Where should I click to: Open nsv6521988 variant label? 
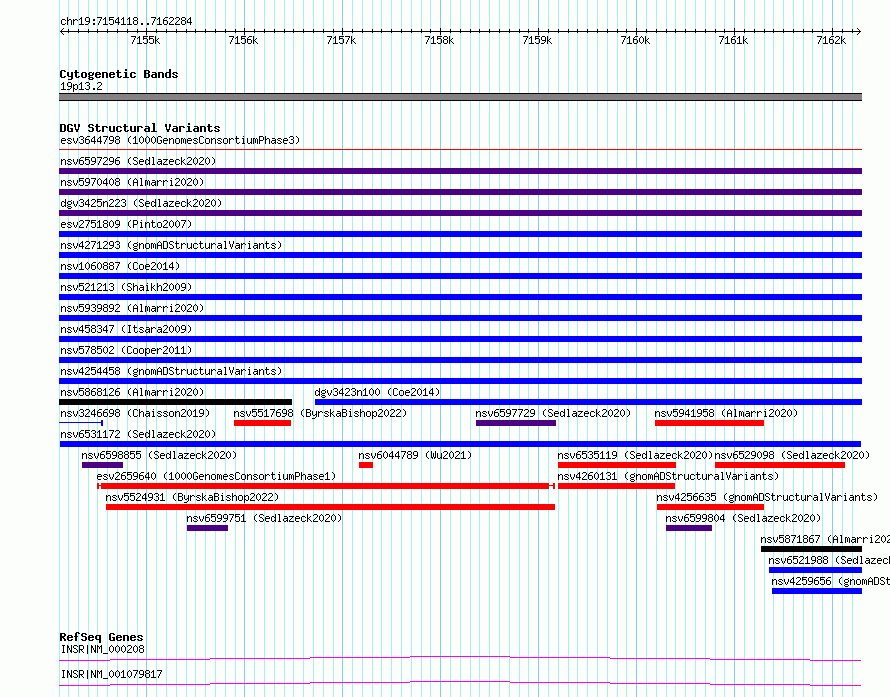[829, 560]
